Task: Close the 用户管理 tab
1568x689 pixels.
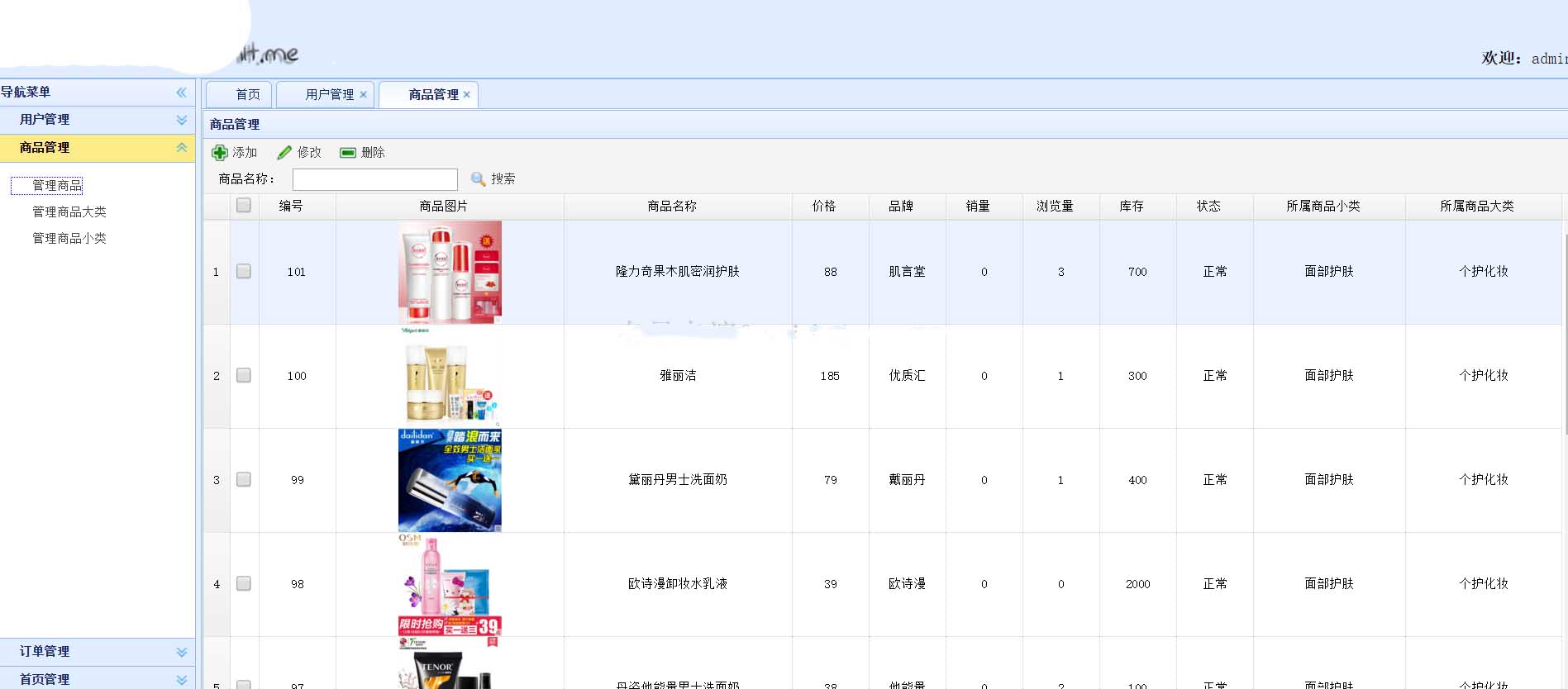Action: coord(363,95)
